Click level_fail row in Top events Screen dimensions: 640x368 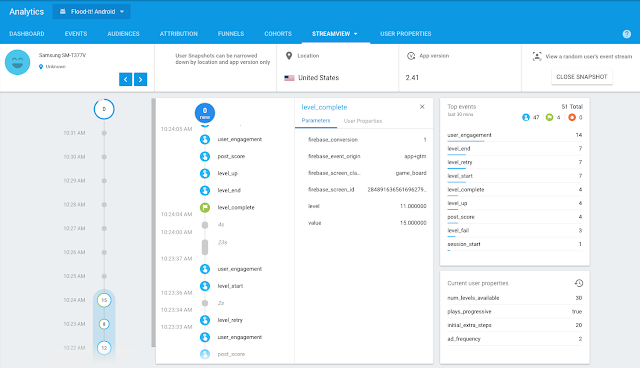515,231
